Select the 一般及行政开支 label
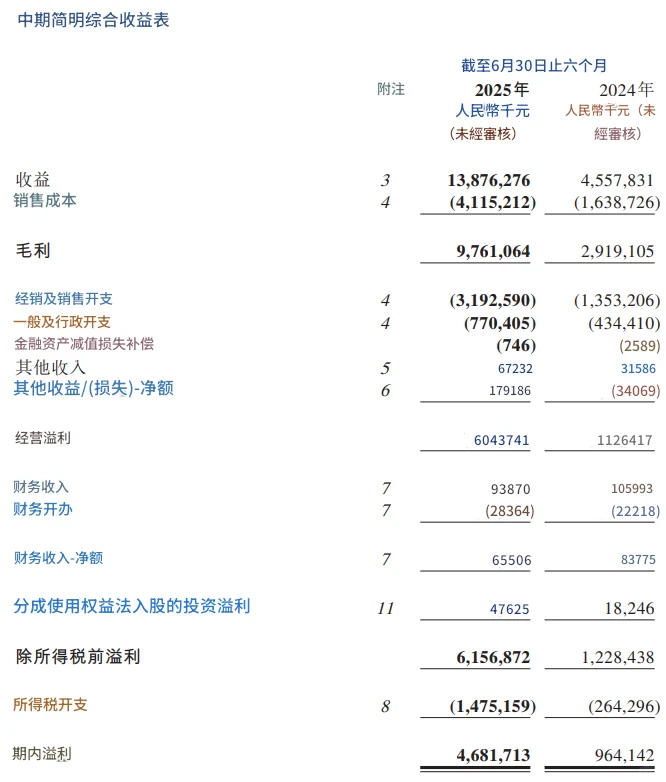The height and width of the screenshot is (782, 666). point(62,322)
